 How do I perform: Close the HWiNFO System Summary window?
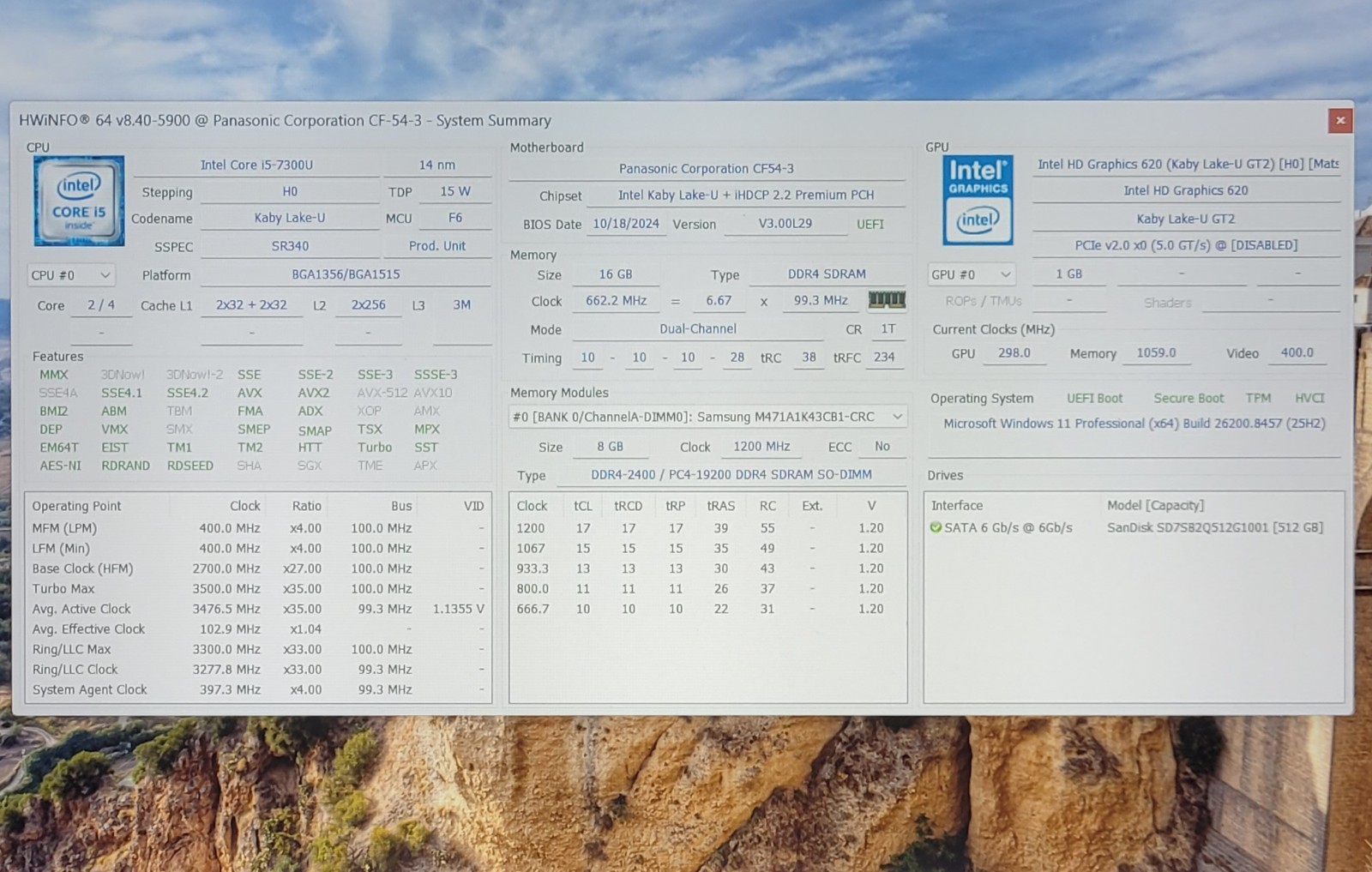[x=1340, y=121]
